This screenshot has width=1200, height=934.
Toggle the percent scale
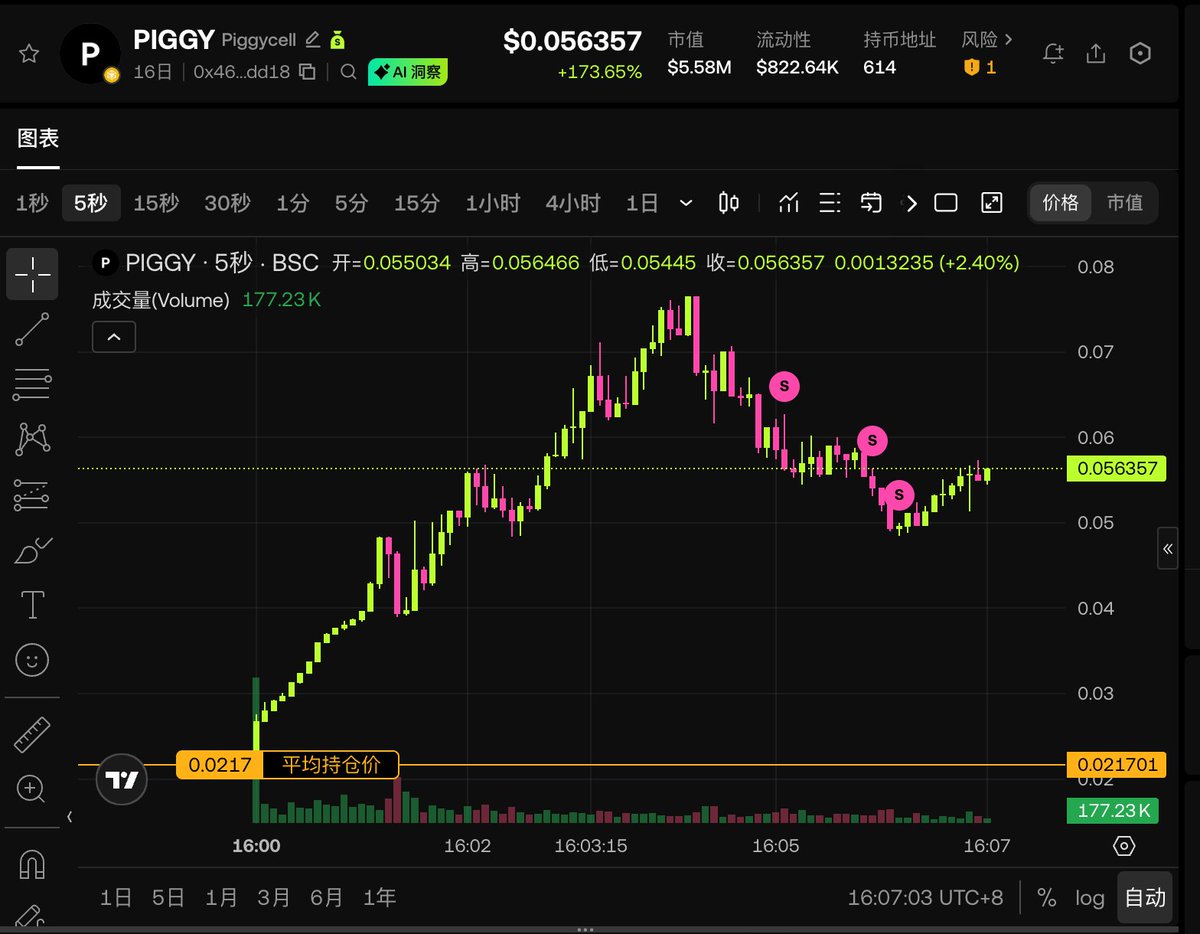(x=1046, y=897)
